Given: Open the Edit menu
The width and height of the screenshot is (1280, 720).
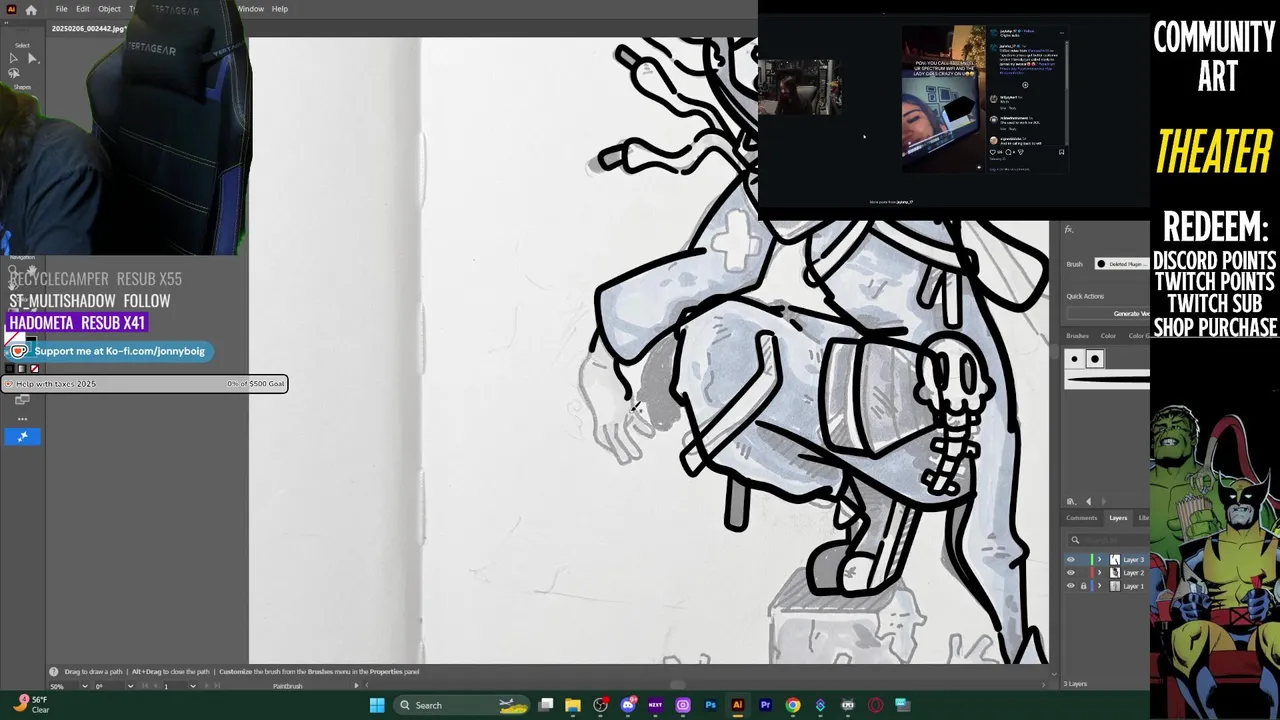Looking at the screenshot, I should click(83, 9).
